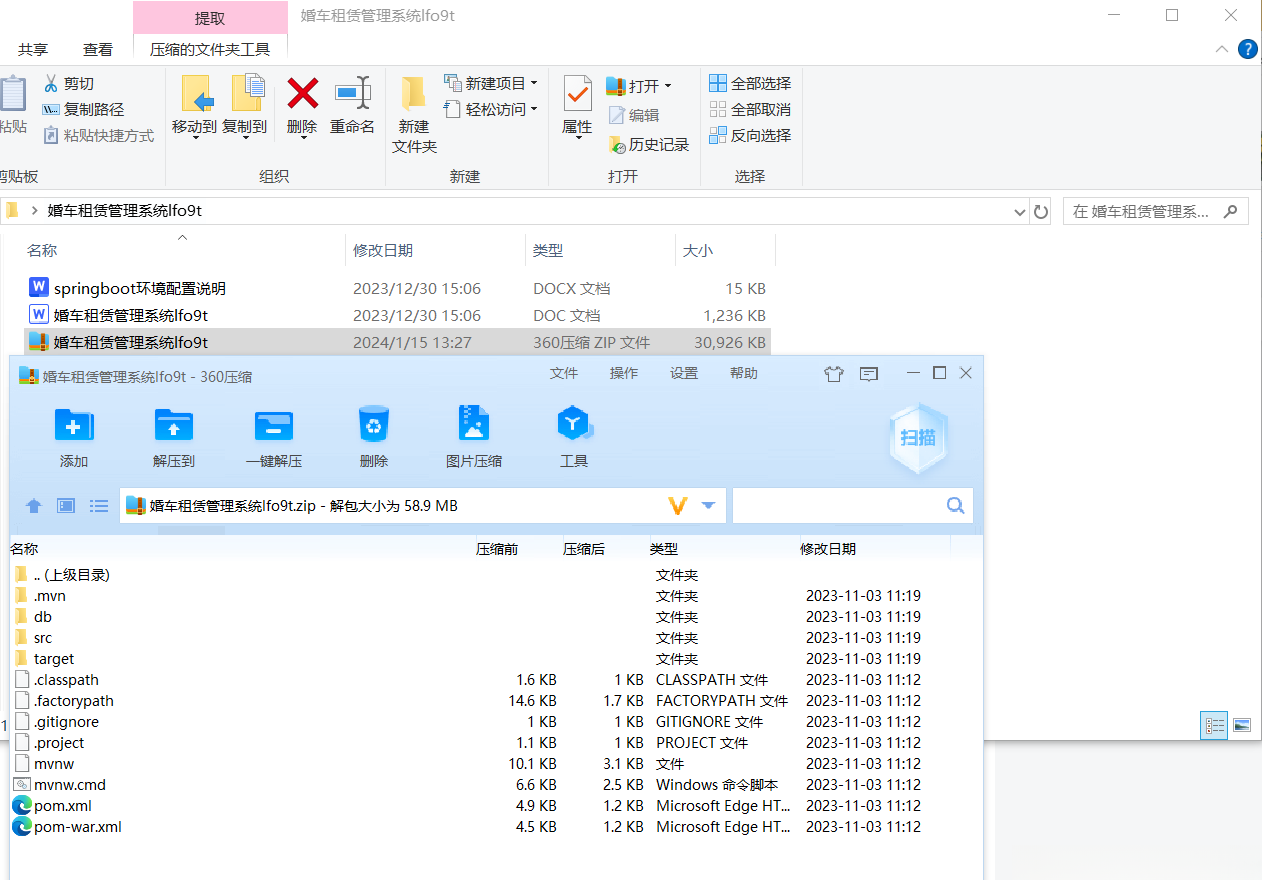Click the orange V icon in the path bar

click(678, 506)
